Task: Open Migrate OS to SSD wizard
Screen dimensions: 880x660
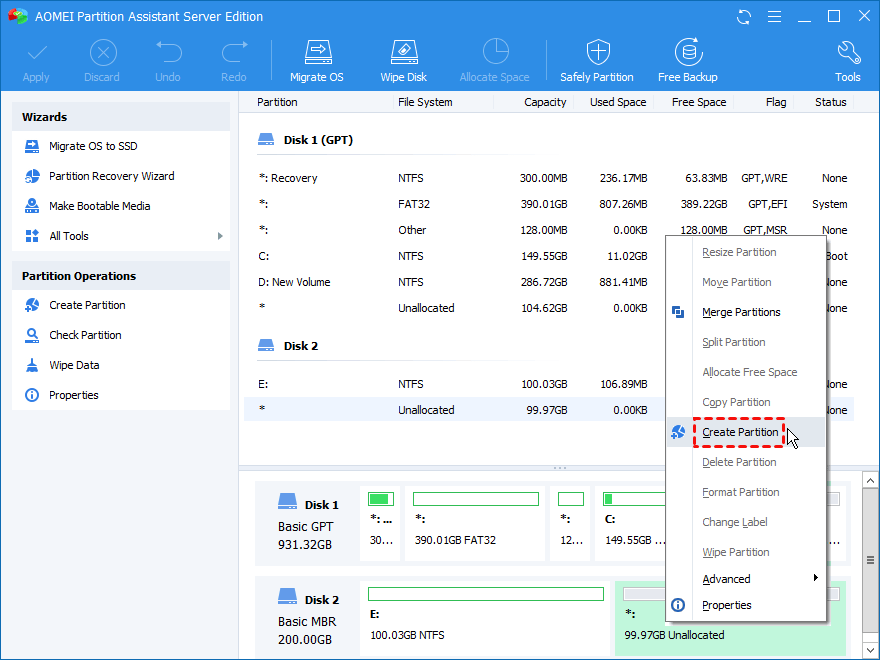Action: 93,146
